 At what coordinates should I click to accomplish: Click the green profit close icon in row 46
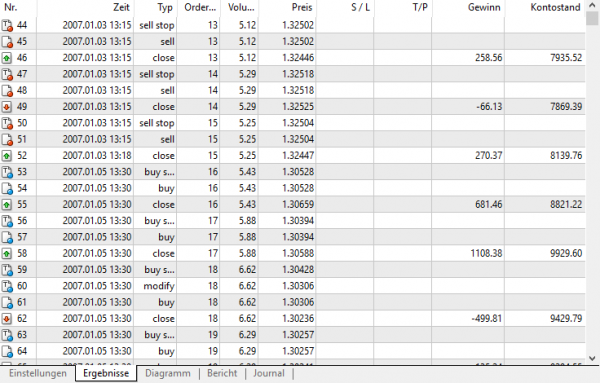tap(7, 58)
